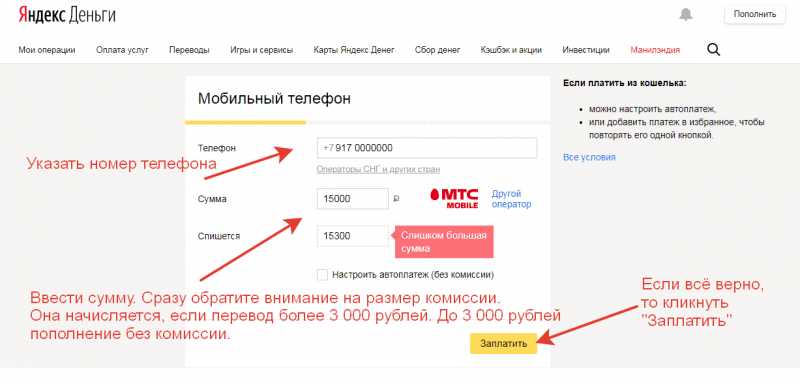Open the Оплата услуг menu item
Viewport: 800px width, 384px height.
coord(122,50)
